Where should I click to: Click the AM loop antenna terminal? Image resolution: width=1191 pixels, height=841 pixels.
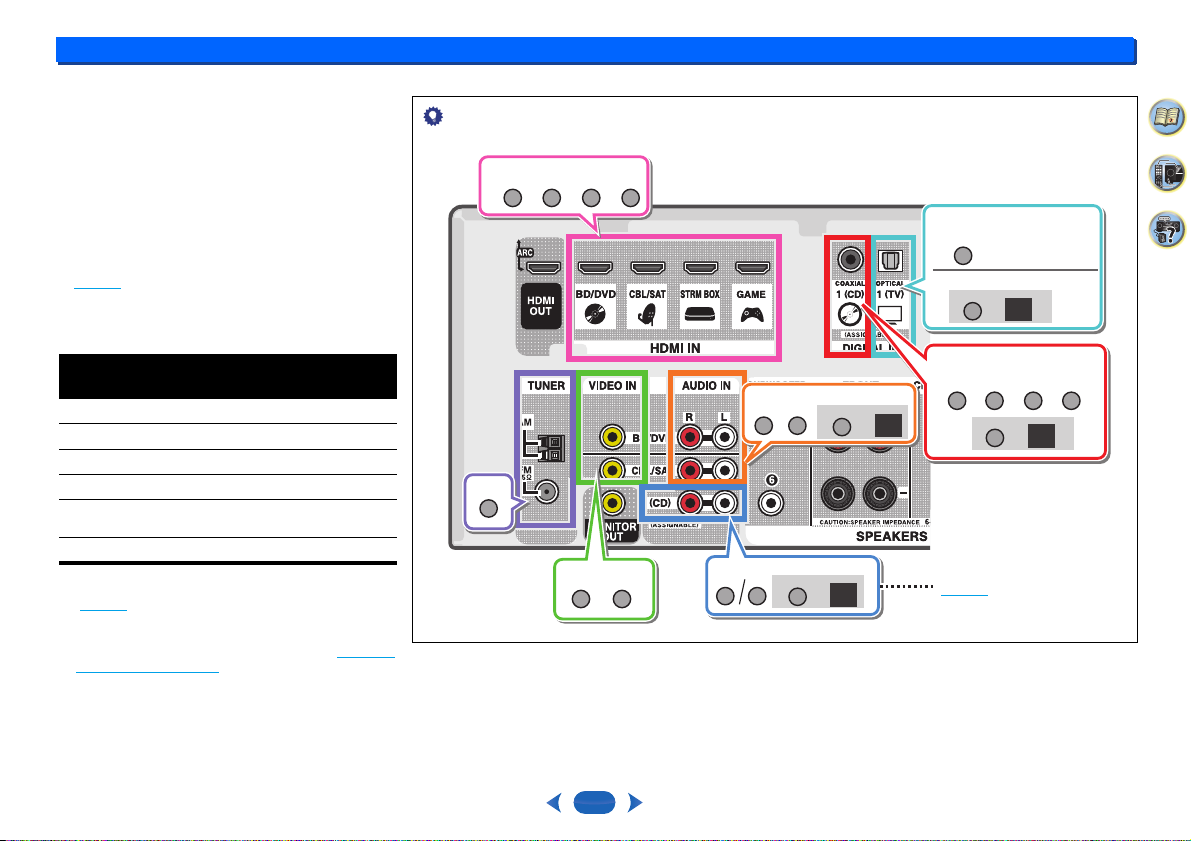551,448
